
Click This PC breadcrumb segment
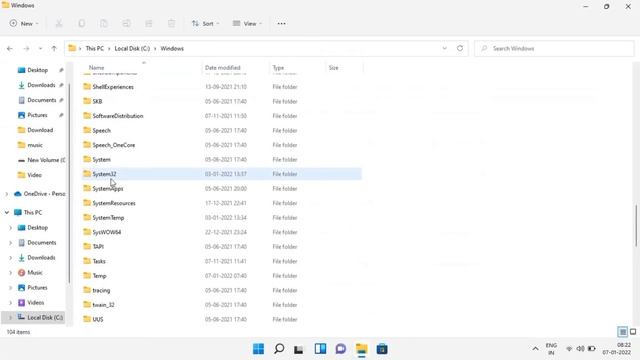[95, 49]
